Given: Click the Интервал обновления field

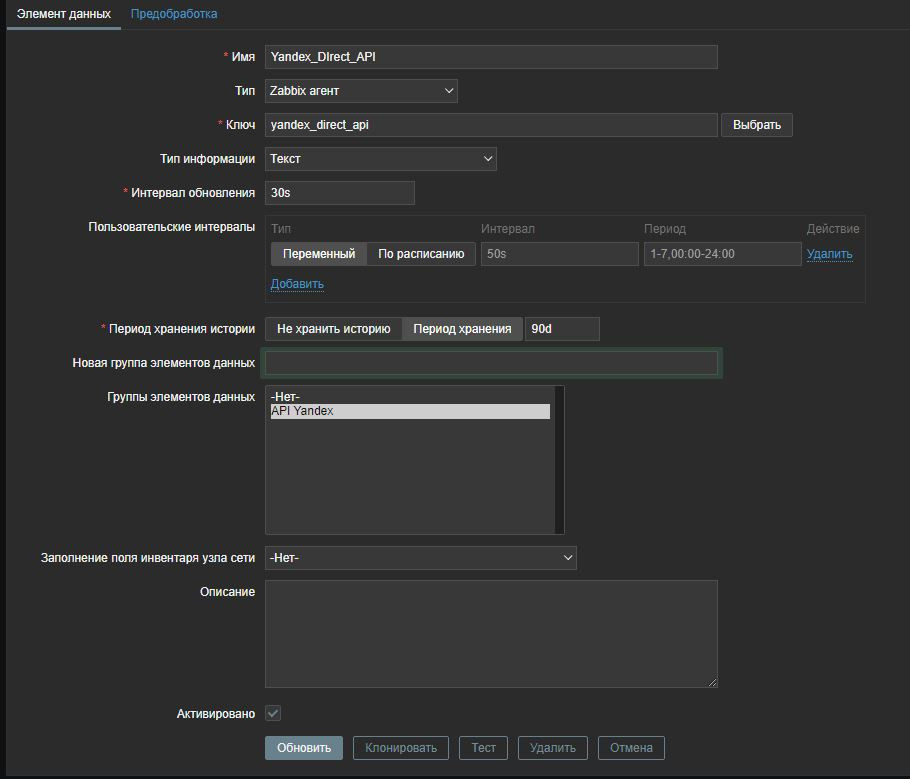Looking at the screenshot, I should (x=339, y=193).
